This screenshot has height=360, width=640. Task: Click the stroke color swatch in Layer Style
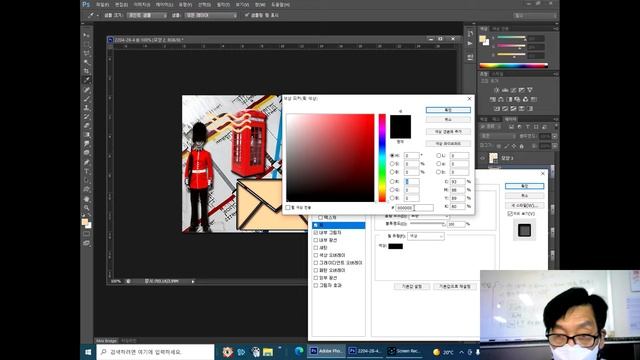point(395,246)
